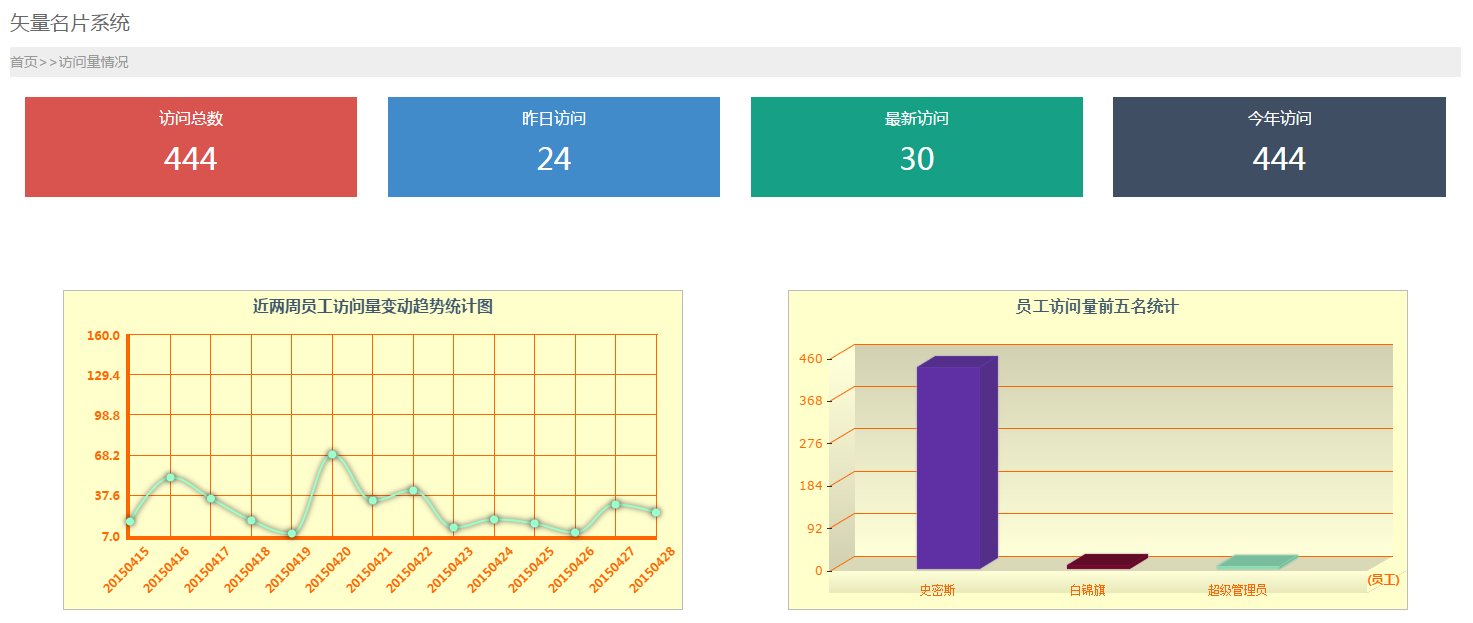The image size is (1473, 623).
Task: Click the (员工) axis caption
Action: pos(1384,580)
